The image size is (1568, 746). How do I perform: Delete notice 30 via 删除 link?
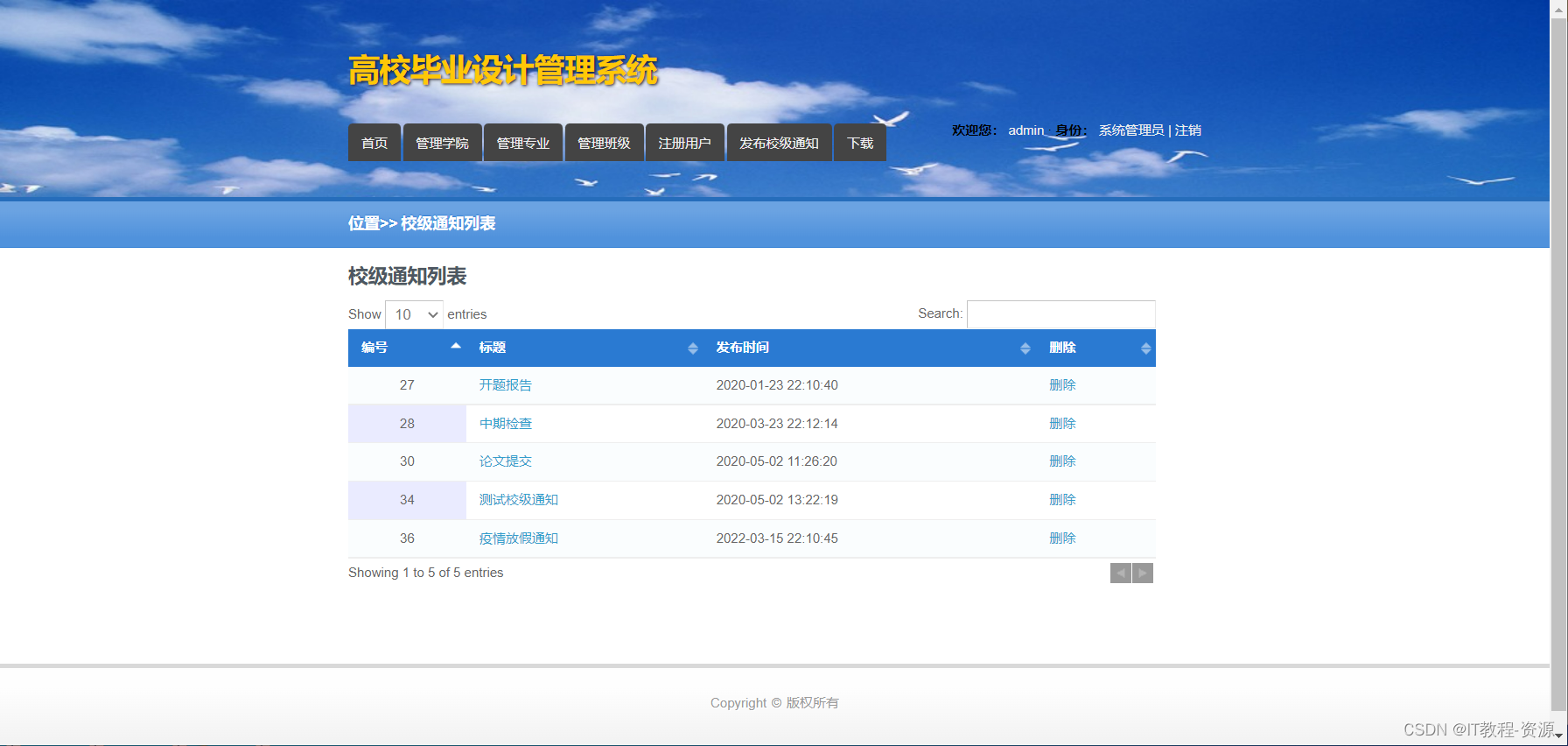[1062, 461]
